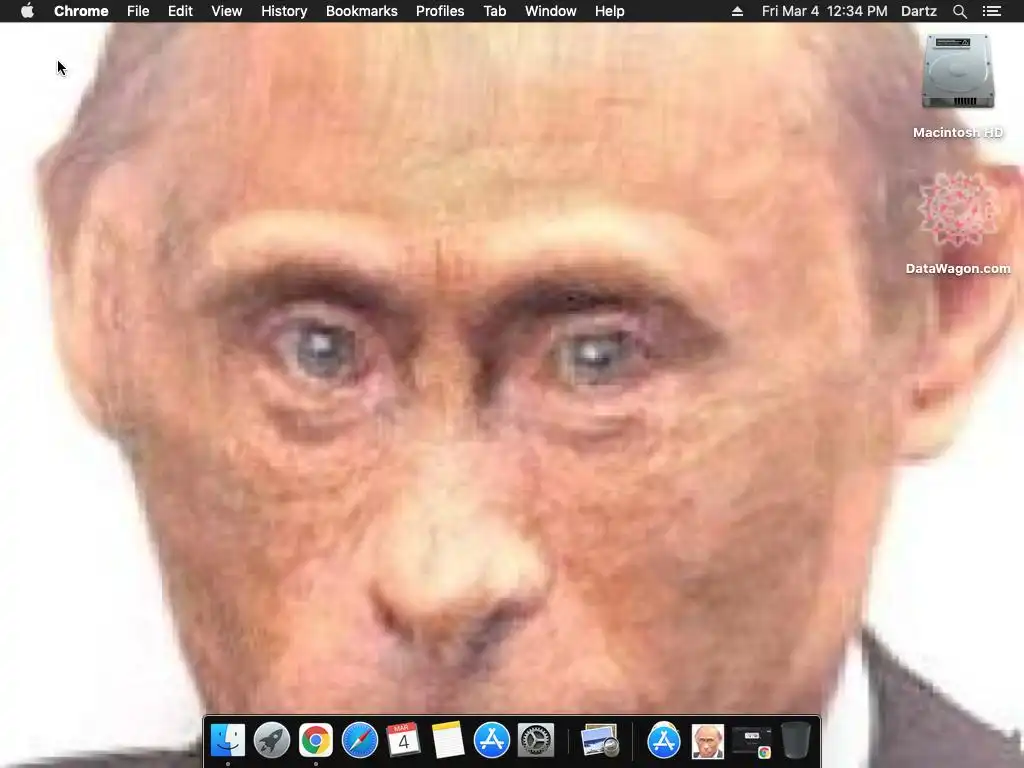Open the portrait image file in dock
Viewport: 1024px width, 768px height.
click(708, 741)
